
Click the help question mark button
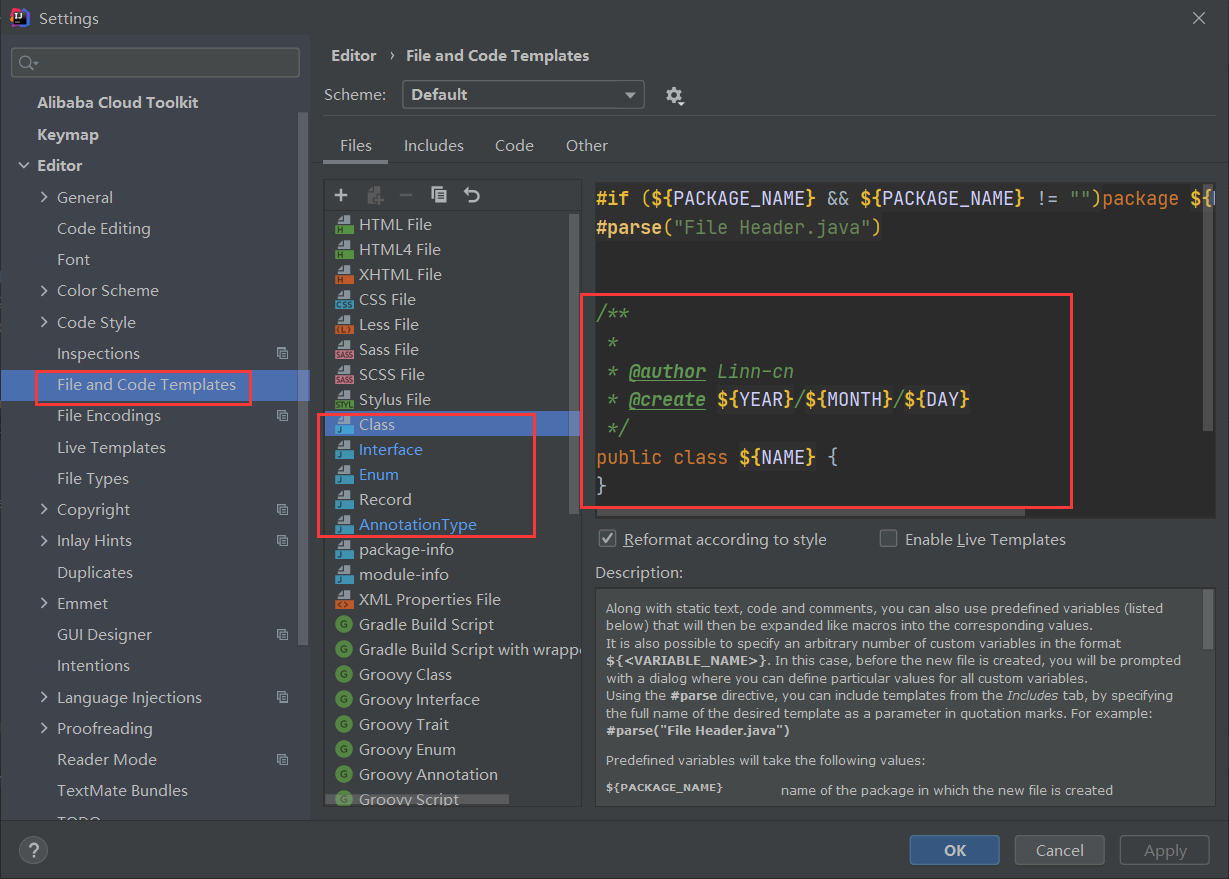point(33,851)
